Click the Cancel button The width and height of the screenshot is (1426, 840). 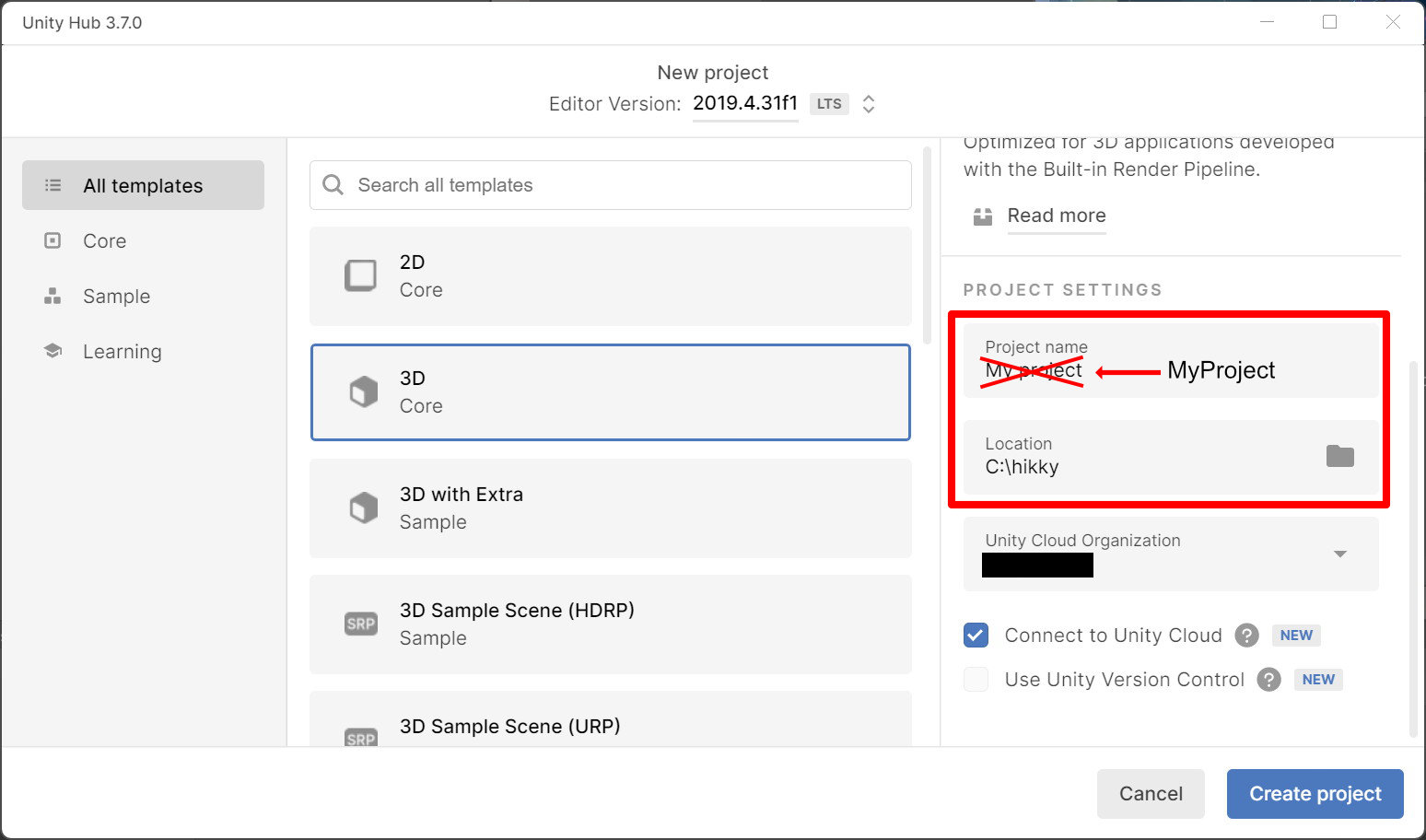(x=1150, y=794)
